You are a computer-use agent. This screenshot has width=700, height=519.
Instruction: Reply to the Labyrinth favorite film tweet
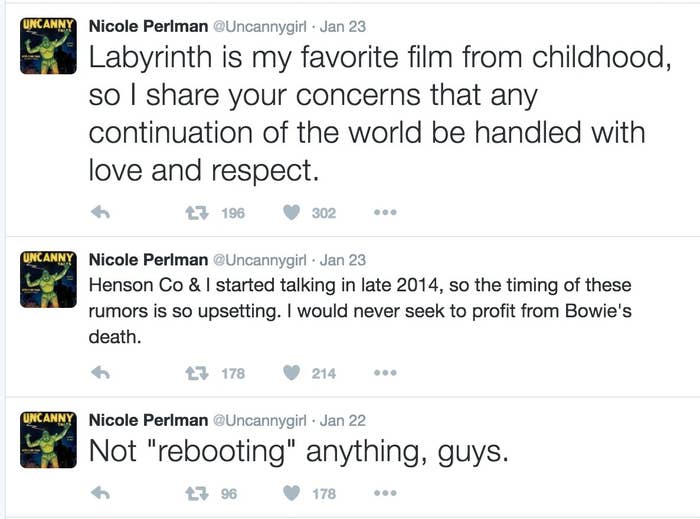click(x=100, y=213)
